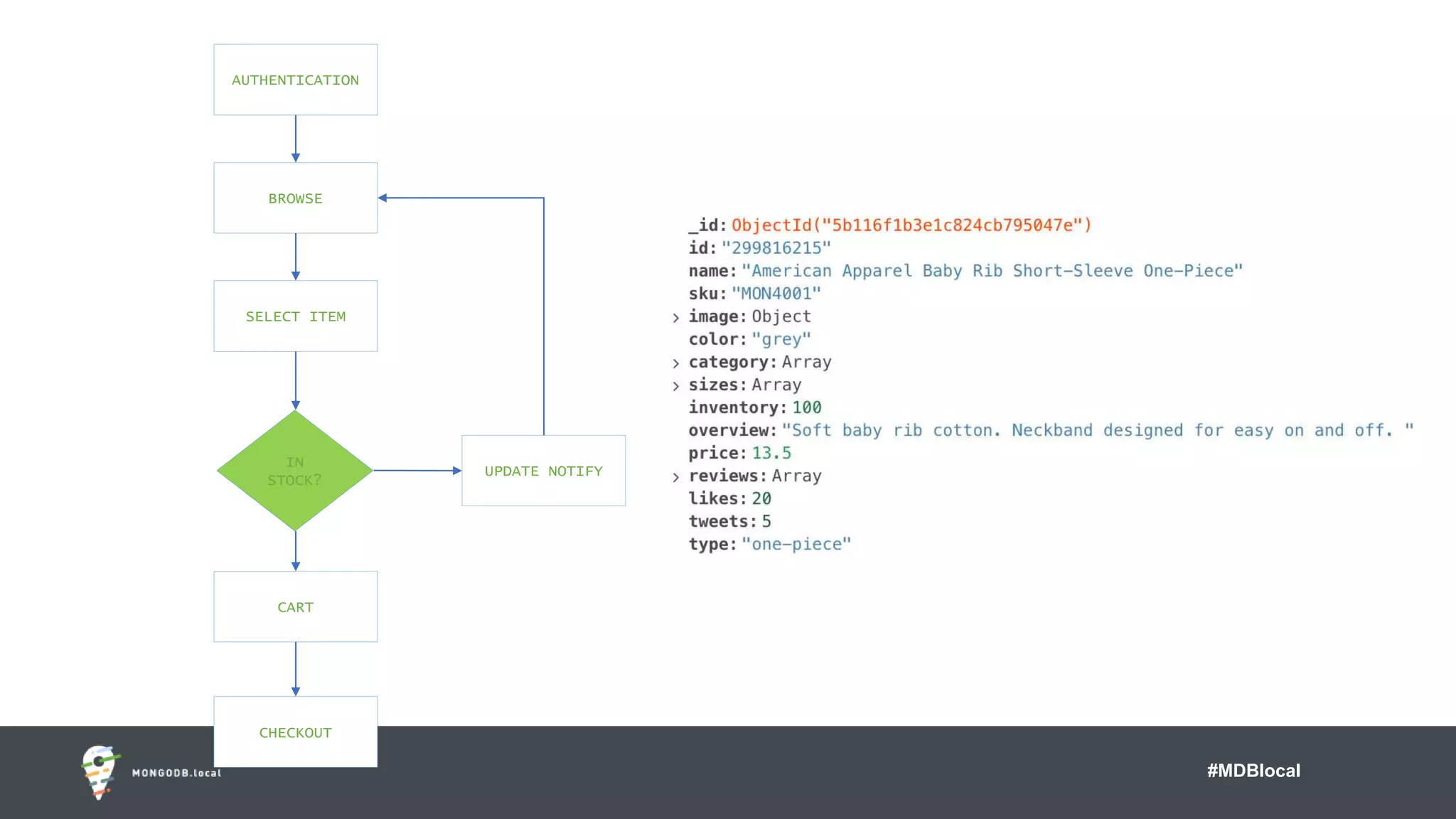This screenshot has width=1456, height=819.
Task: Expand the reviews Array chevron
Action: (x=675, y=477)
